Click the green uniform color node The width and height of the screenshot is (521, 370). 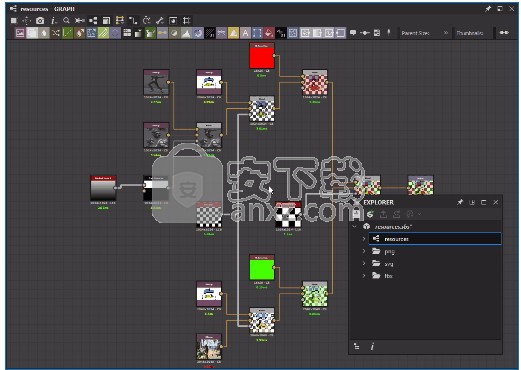[262, 268]
